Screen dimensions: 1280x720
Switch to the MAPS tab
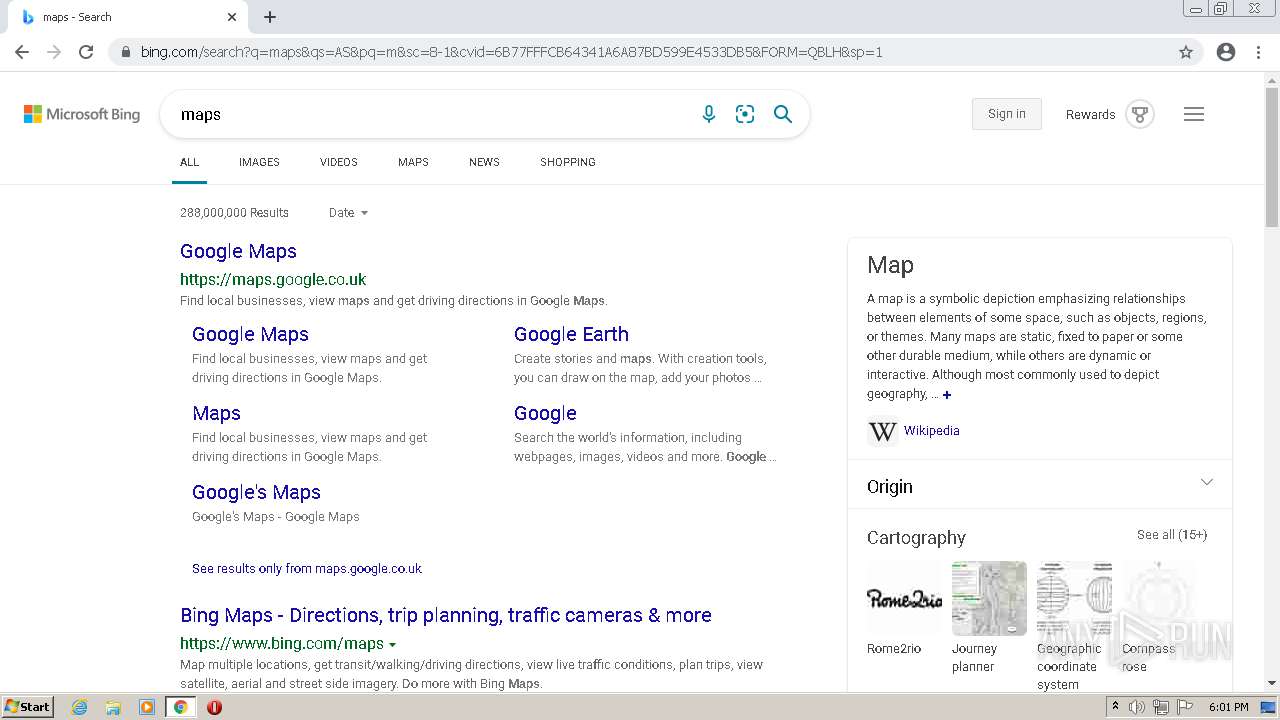pyautogui.click(x=413, y=162)
